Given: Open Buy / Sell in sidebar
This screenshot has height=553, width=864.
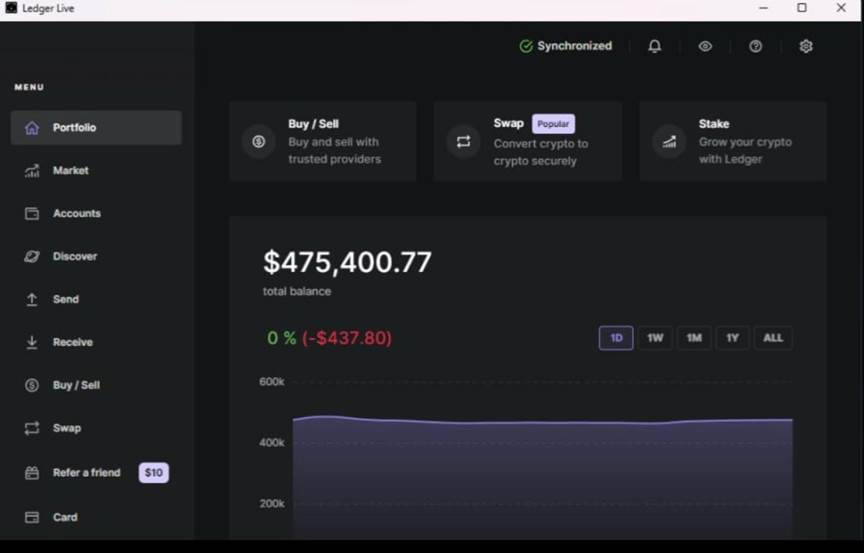Looking at the screenshot, I should tap(76, 386).
